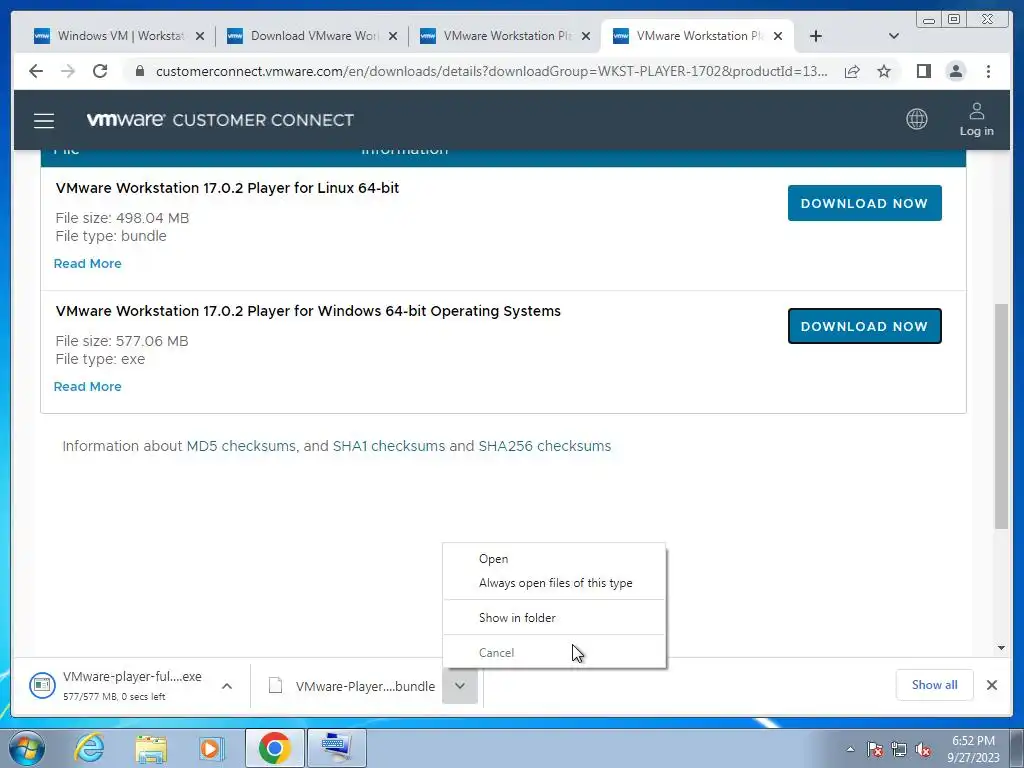Open the browser side panel icon

click(x=923, y=71)
